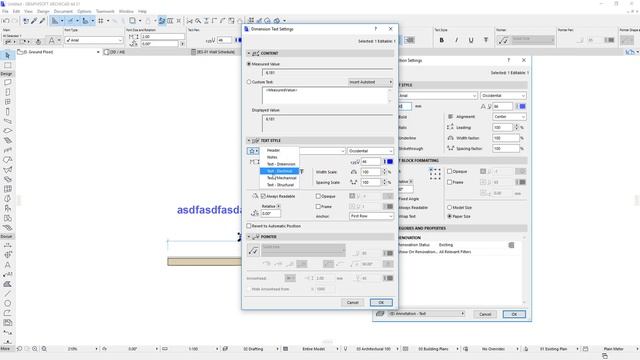Click Renovation Status icon in background settings dialog

point(511,245)
